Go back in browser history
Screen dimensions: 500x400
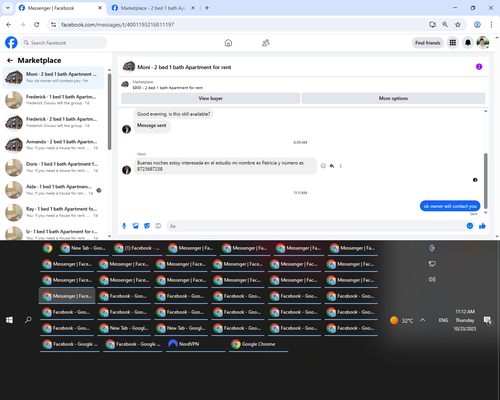point(9,24)
